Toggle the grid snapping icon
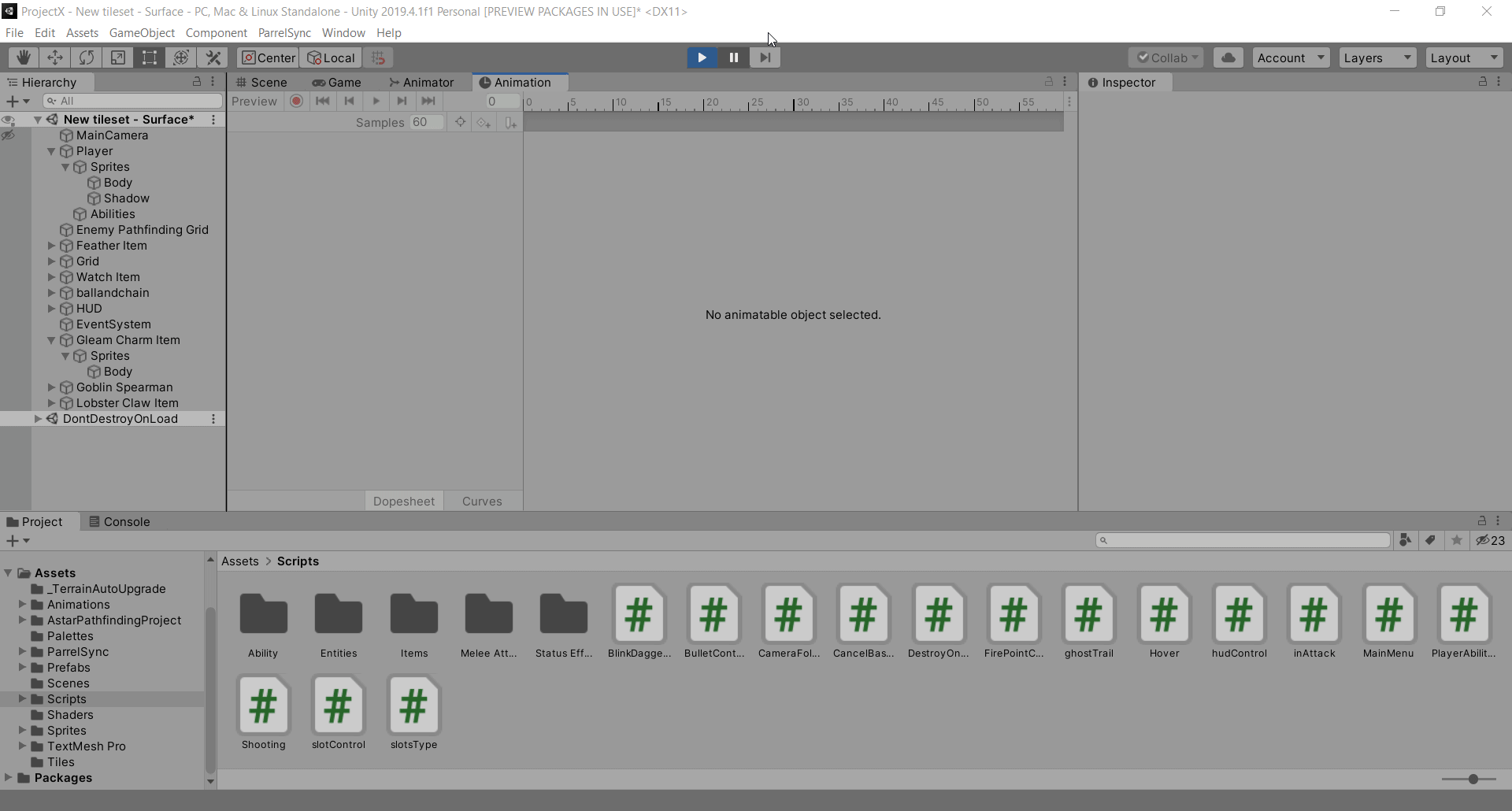The height and width of the screenshot is (811, 1512). [378, 57]
